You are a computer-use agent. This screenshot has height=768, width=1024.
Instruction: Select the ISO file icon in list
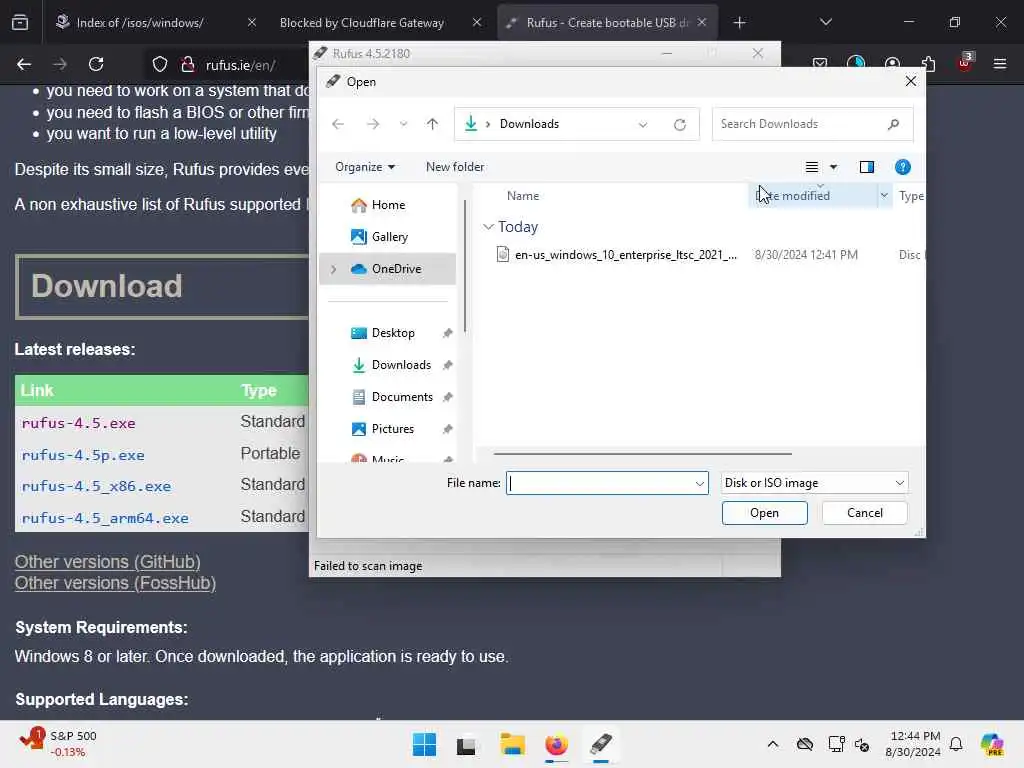point(502,254)
